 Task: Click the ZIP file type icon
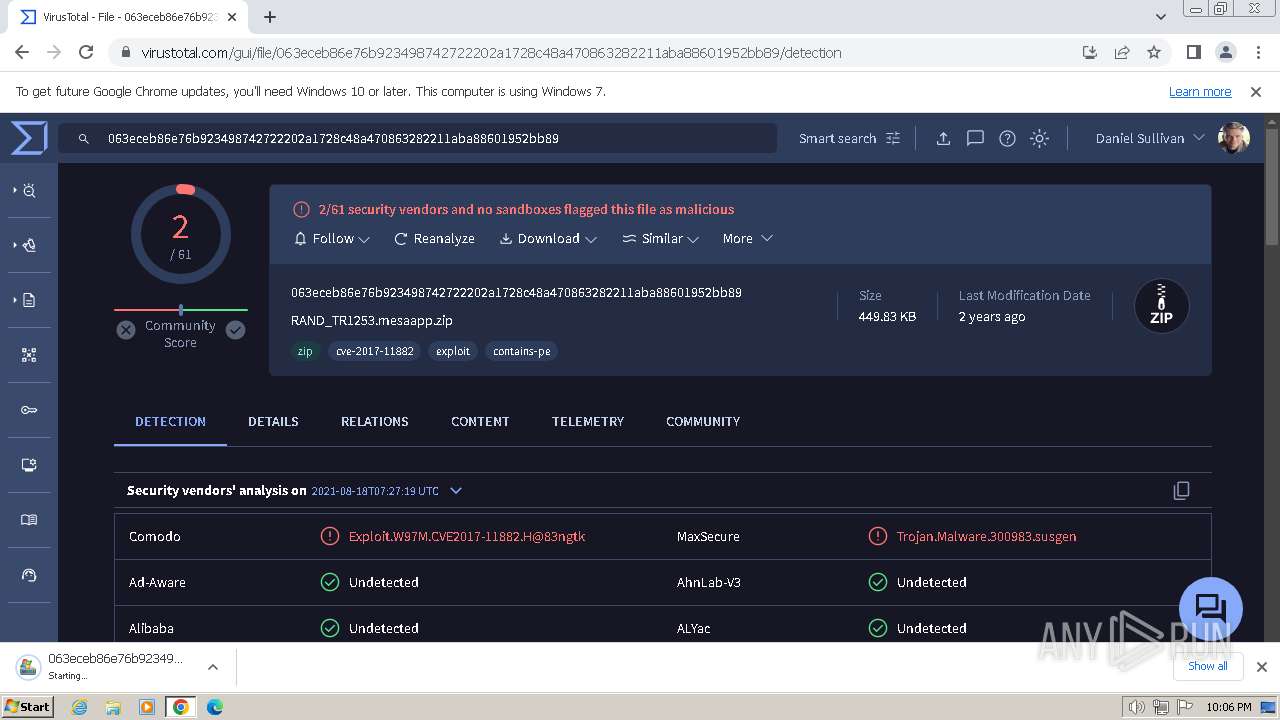tap(1161, 305)
